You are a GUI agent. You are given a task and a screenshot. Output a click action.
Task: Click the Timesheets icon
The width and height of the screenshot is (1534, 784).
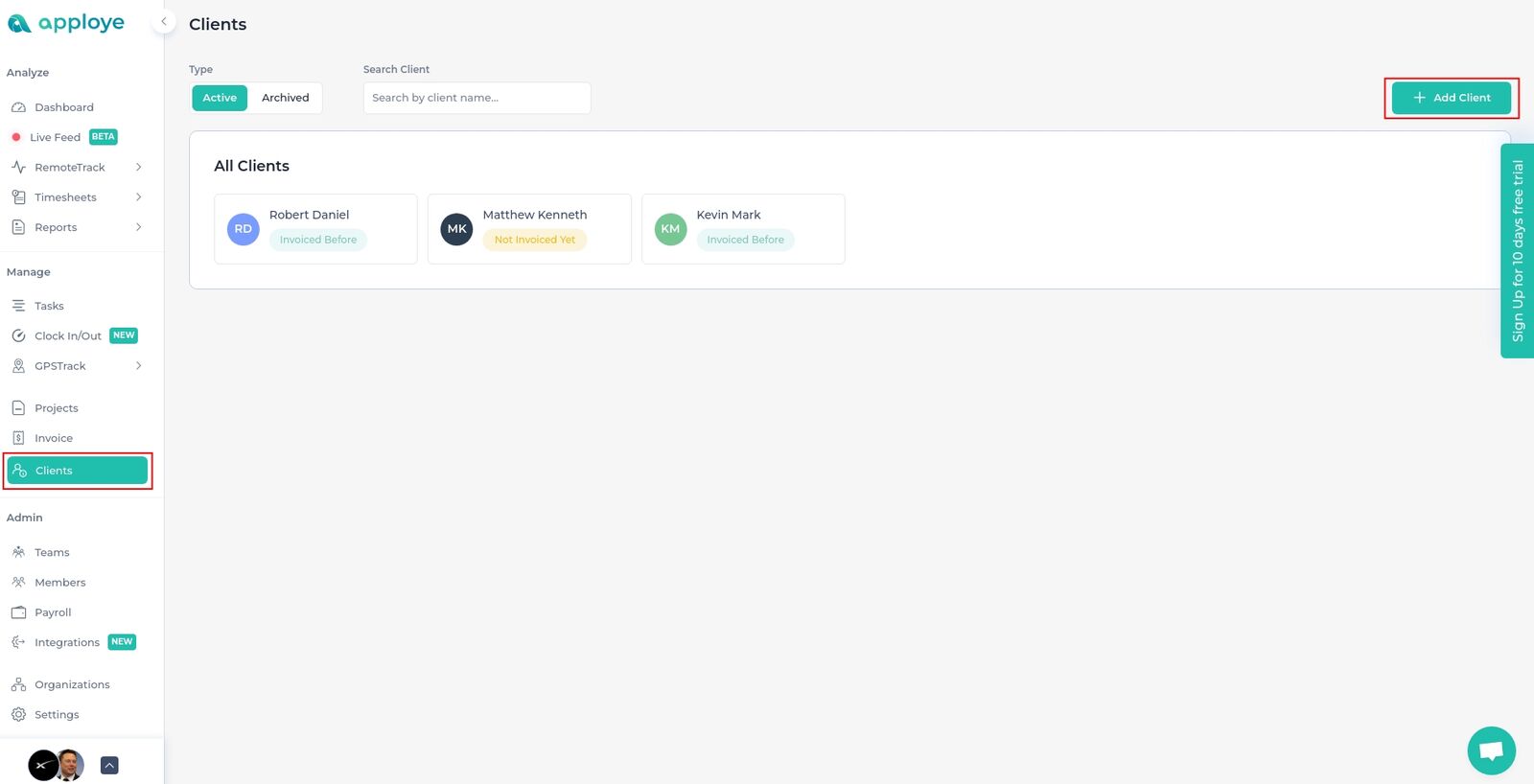(18, 196)
